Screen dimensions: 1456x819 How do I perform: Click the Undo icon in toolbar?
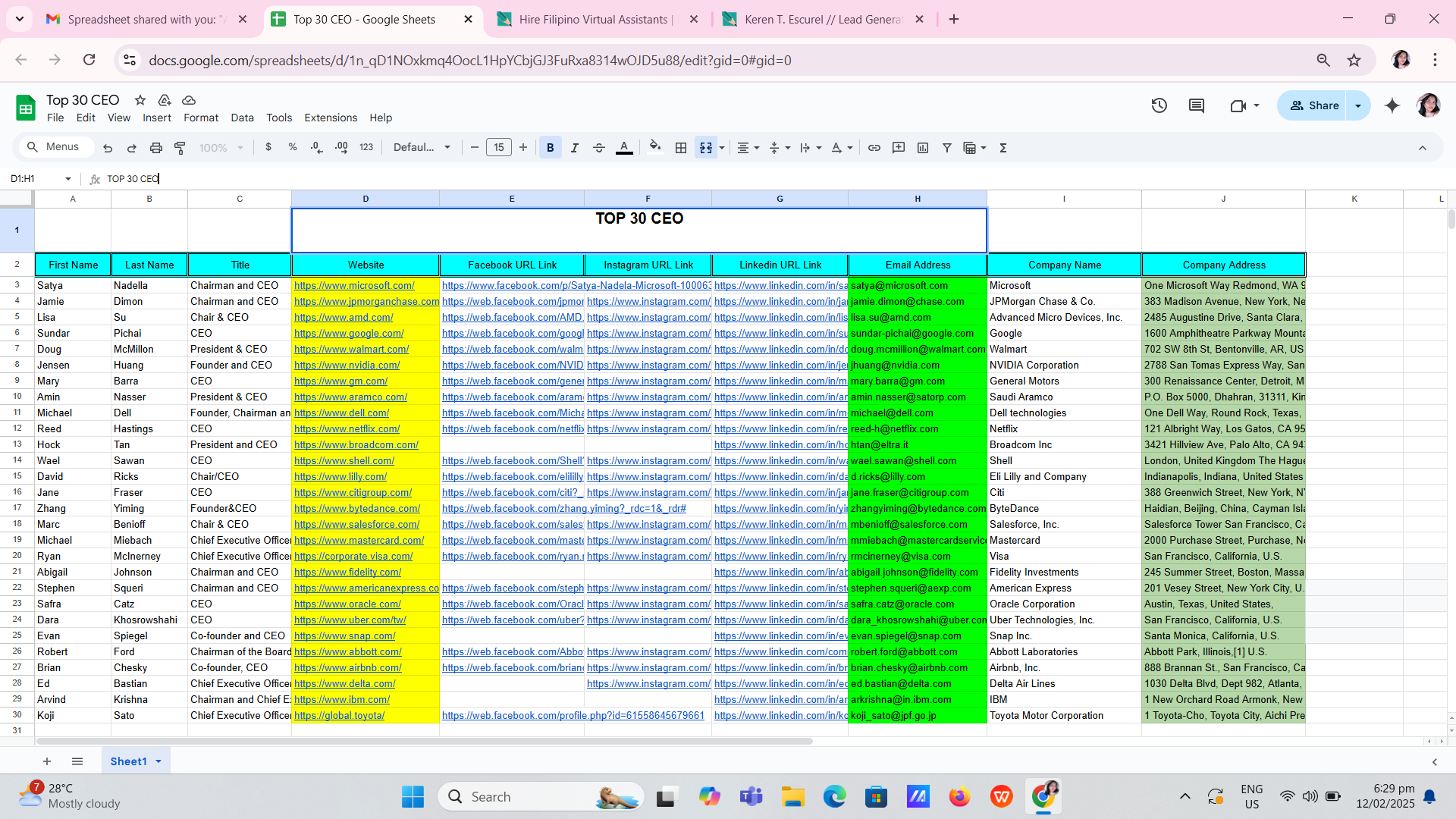pos(108,148)
